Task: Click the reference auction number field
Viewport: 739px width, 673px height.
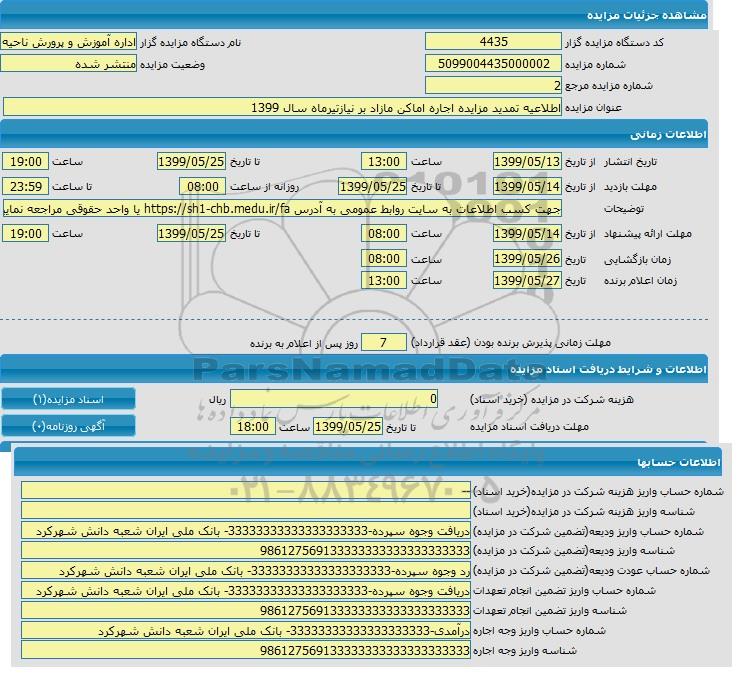Action: point(493,85)
